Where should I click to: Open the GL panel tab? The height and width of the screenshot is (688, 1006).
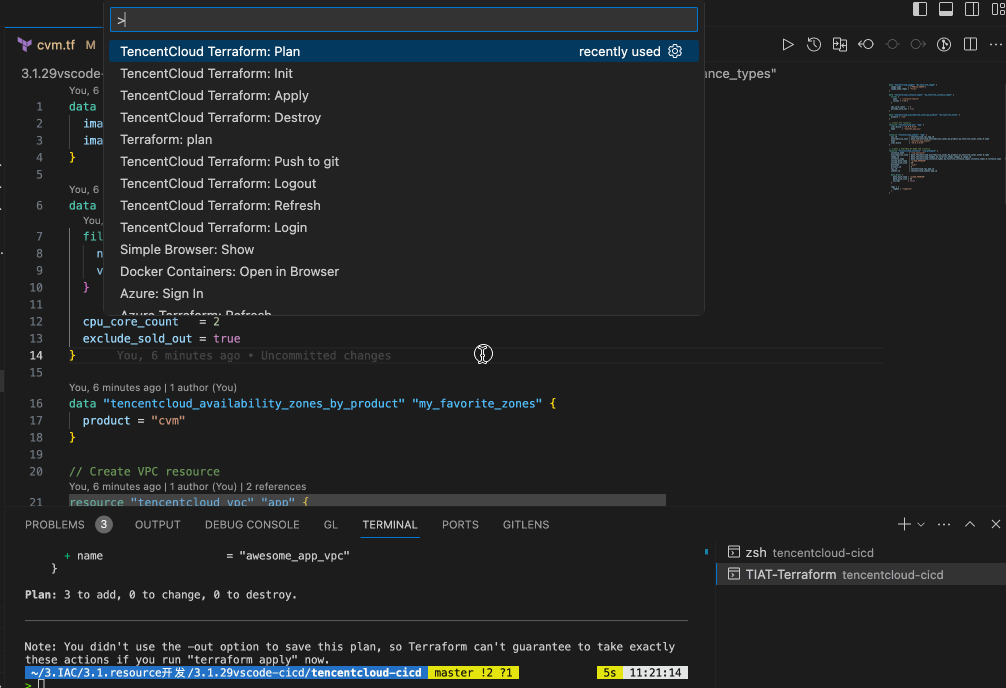[330, 524]
